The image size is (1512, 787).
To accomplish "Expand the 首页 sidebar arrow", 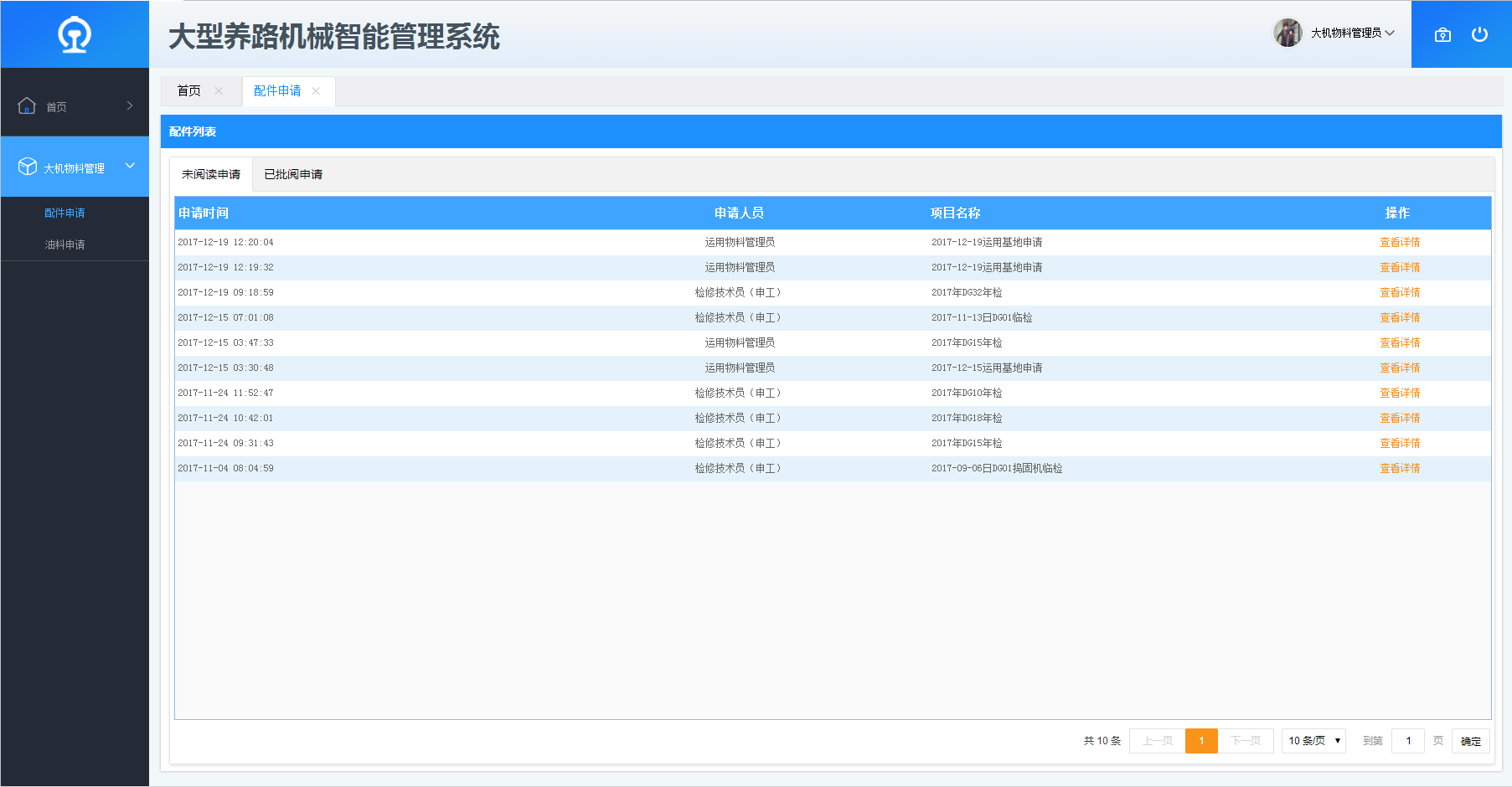I will (x=130, y=105).
